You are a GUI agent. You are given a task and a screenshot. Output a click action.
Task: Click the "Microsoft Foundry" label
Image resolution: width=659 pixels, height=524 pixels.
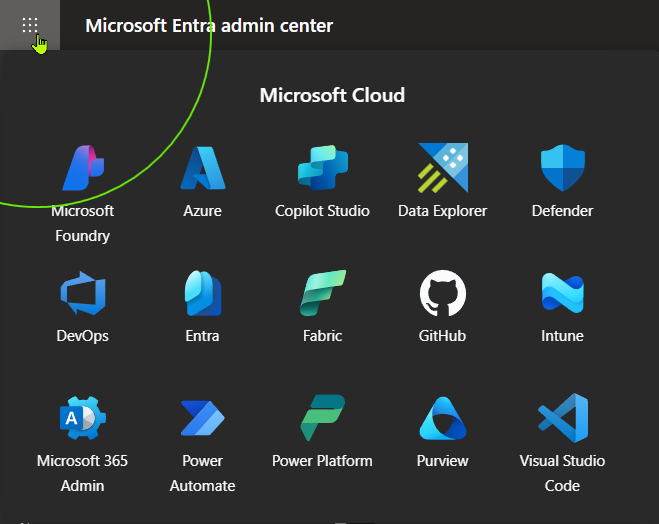pyautogui.click(x=82, y=223)
